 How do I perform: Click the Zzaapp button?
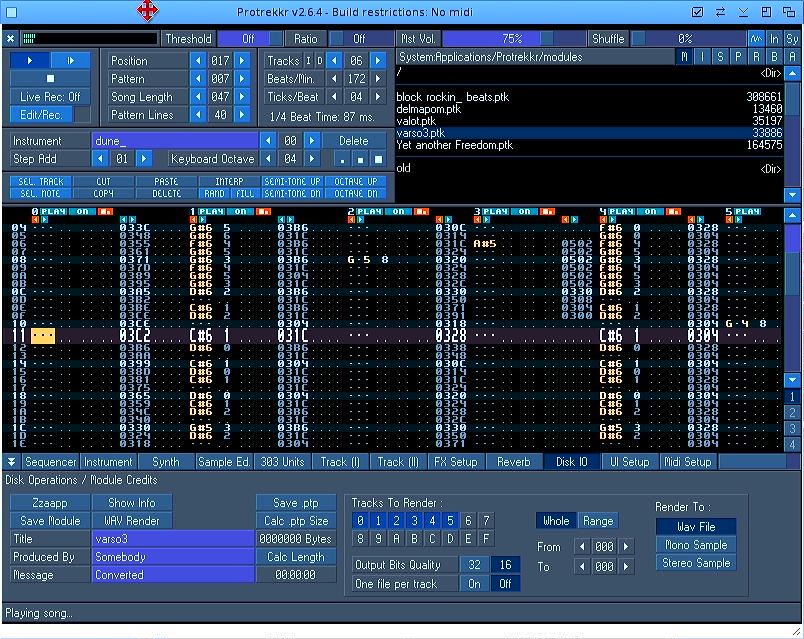pos(50,503)
